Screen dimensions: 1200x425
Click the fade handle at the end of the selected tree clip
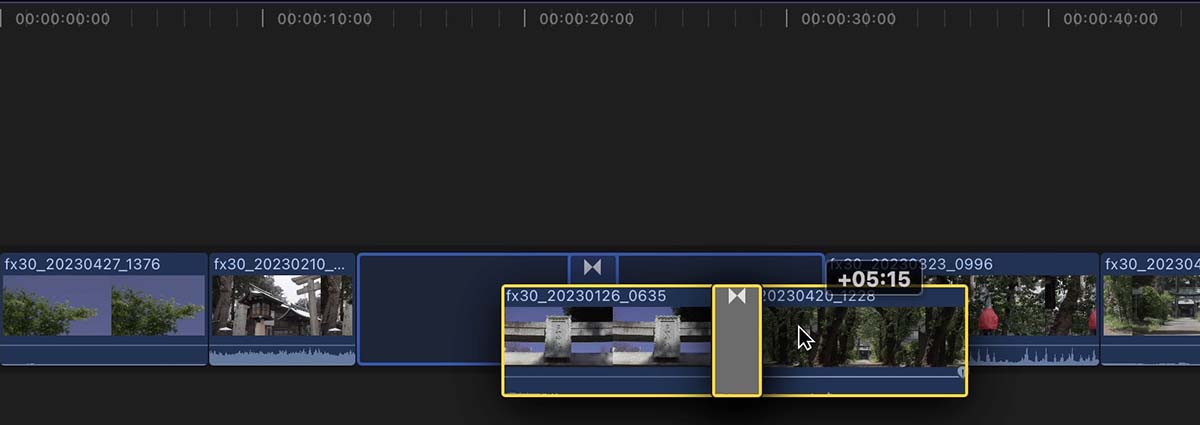962,372
